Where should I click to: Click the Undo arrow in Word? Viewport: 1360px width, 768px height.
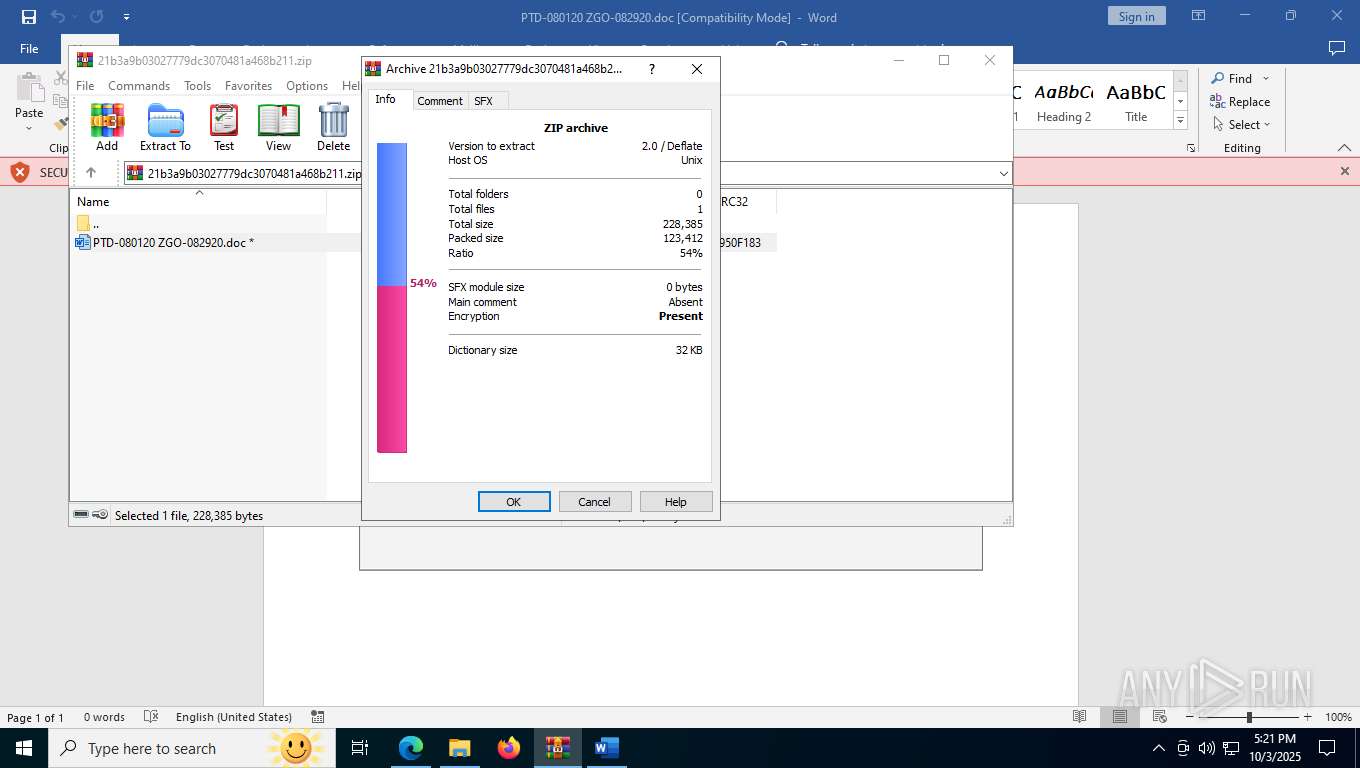pyautogui.click(x=58, y=17)
